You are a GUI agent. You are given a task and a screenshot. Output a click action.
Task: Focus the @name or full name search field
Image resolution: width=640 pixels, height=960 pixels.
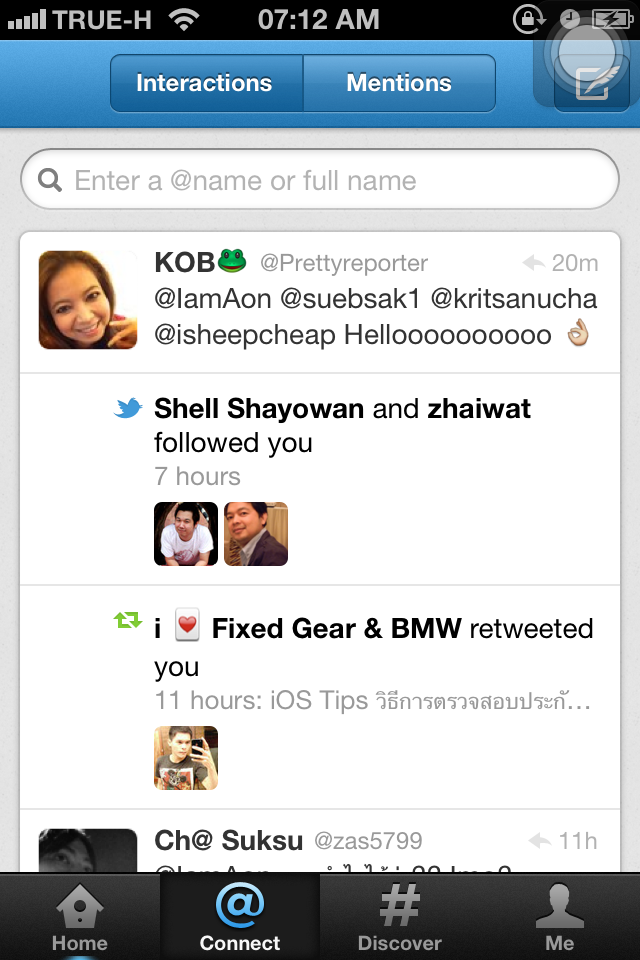320,180
